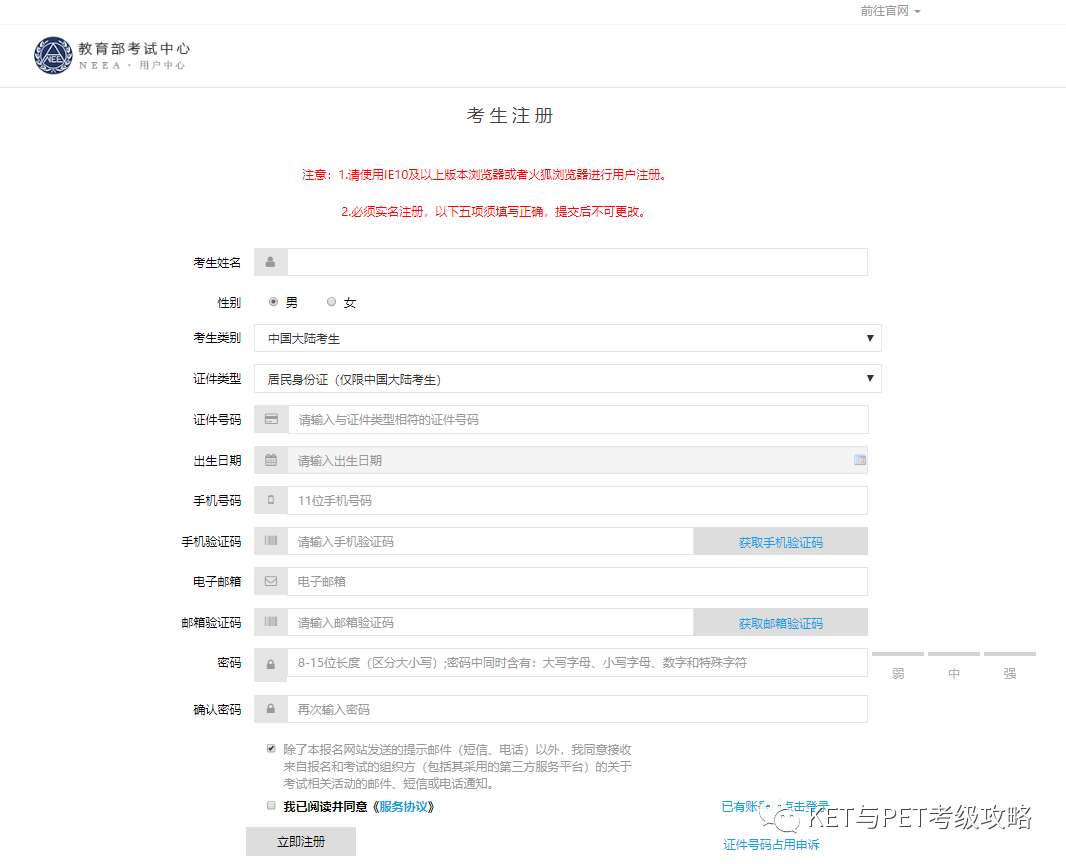The image size is (1066, 864).
Task: Click the barcode icon beside 手机验证码
Action: [271, 541]
